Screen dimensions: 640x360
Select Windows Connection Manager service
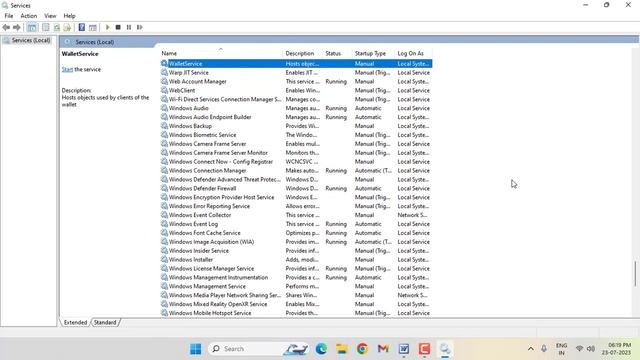pyautogui.click(x=296, y=171)
